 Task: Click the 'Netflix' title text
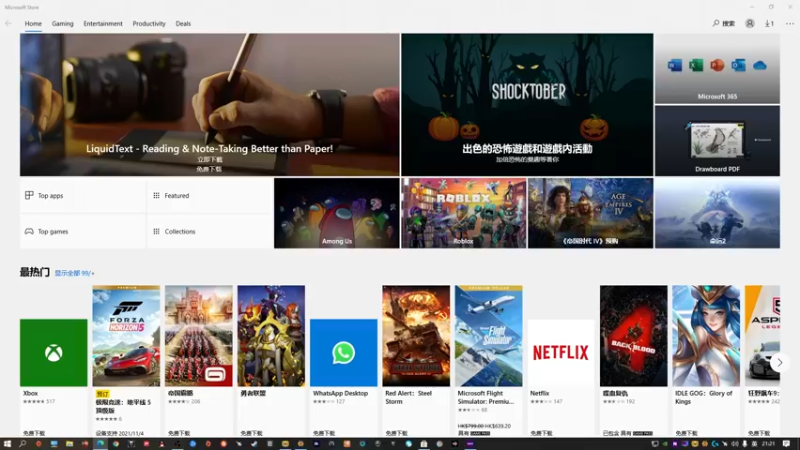[x=539, y=393]
